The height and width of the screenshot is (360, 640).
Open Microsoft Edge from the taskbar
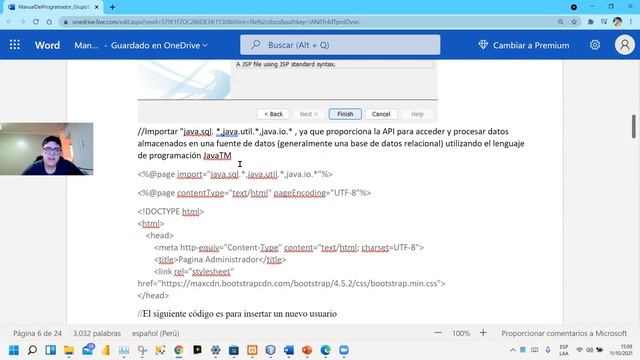click(x=325, y=350)
